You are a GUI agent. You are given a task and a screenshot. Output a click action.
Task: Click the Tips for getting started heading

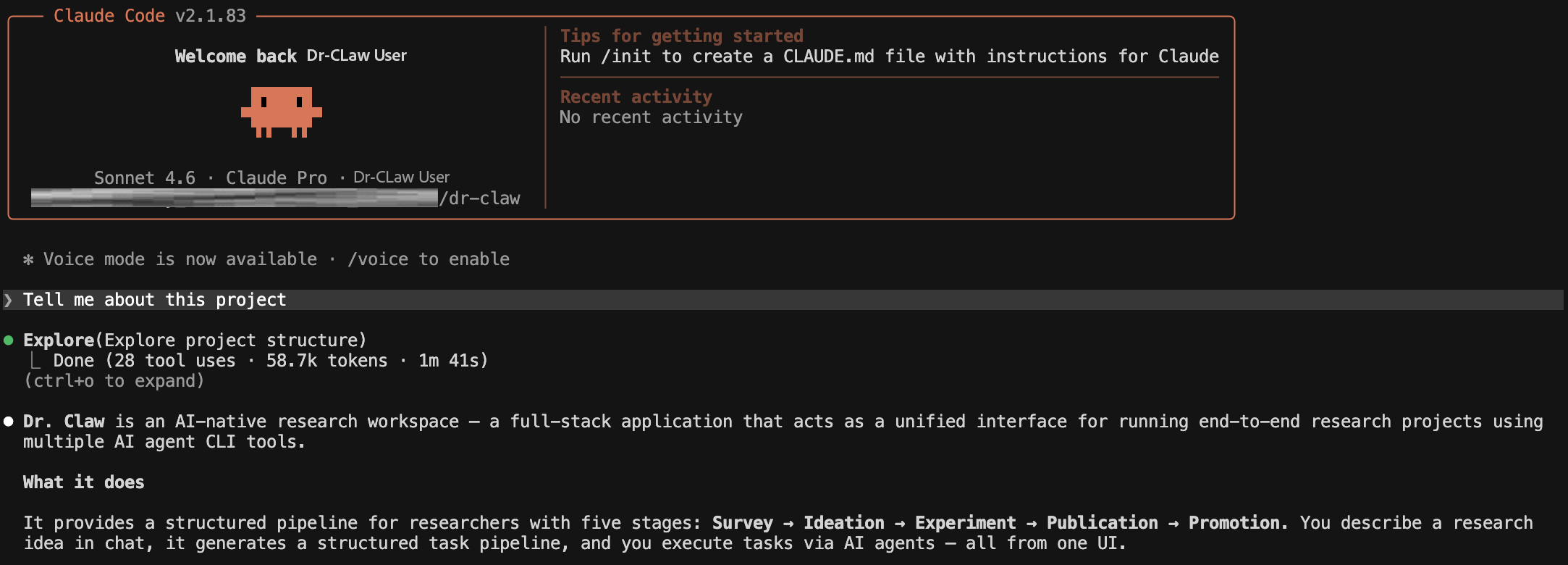[681, 36]
